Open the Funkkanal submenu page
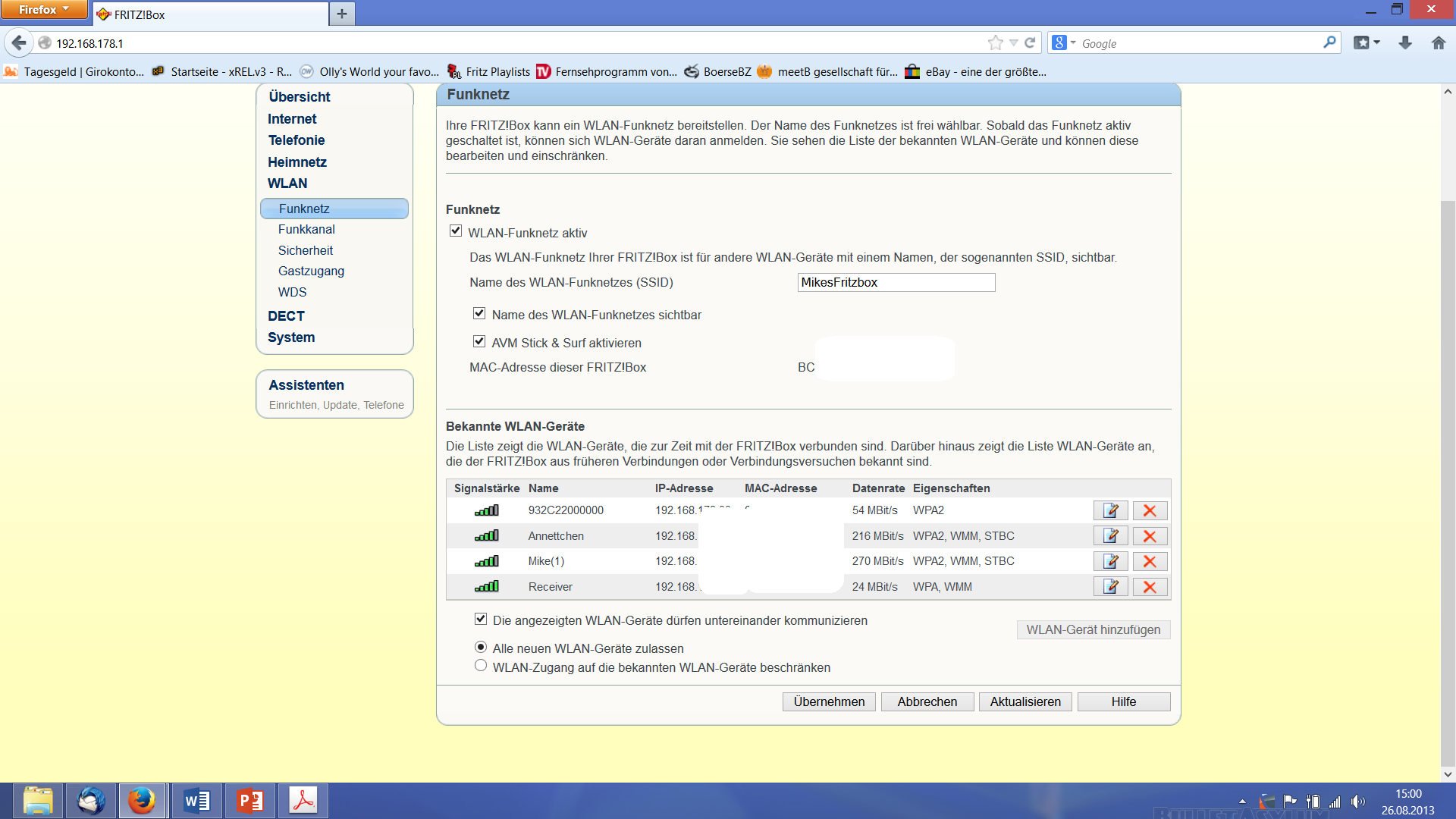 click(x=306, y=230)
